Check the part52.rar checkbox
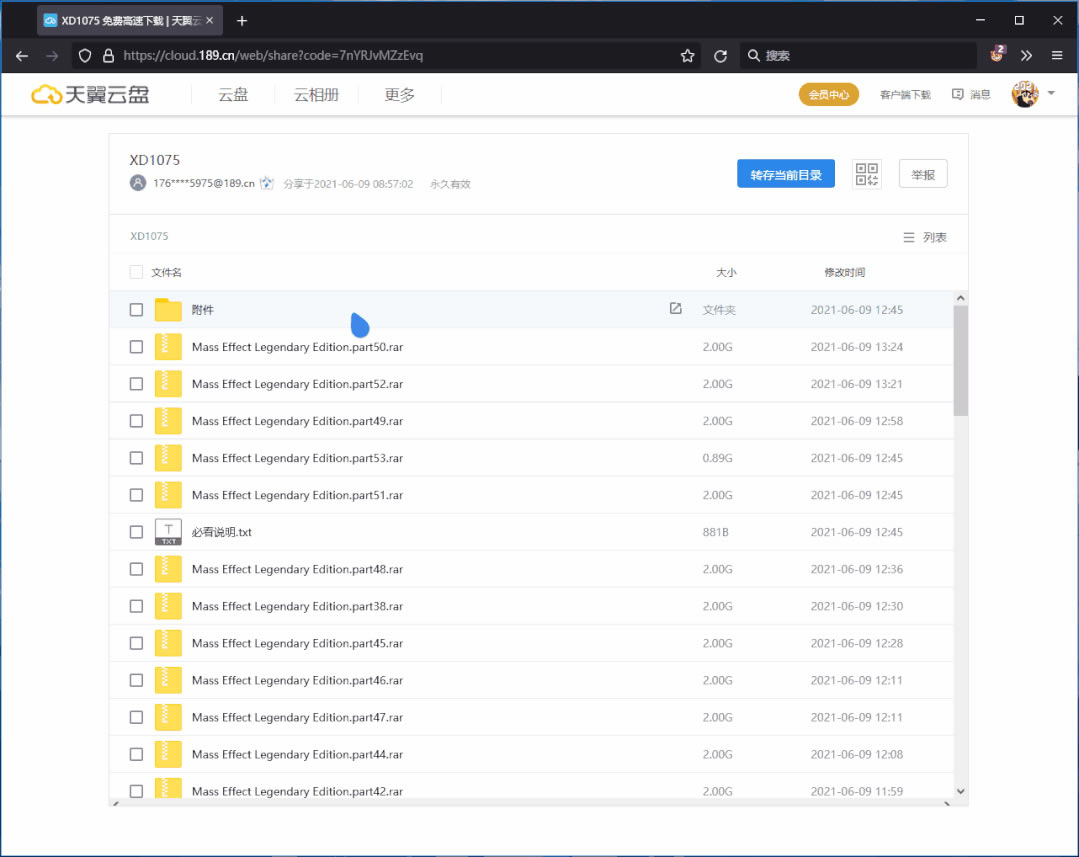Screen dimensions: 1079x857 (x=136, y=384)
